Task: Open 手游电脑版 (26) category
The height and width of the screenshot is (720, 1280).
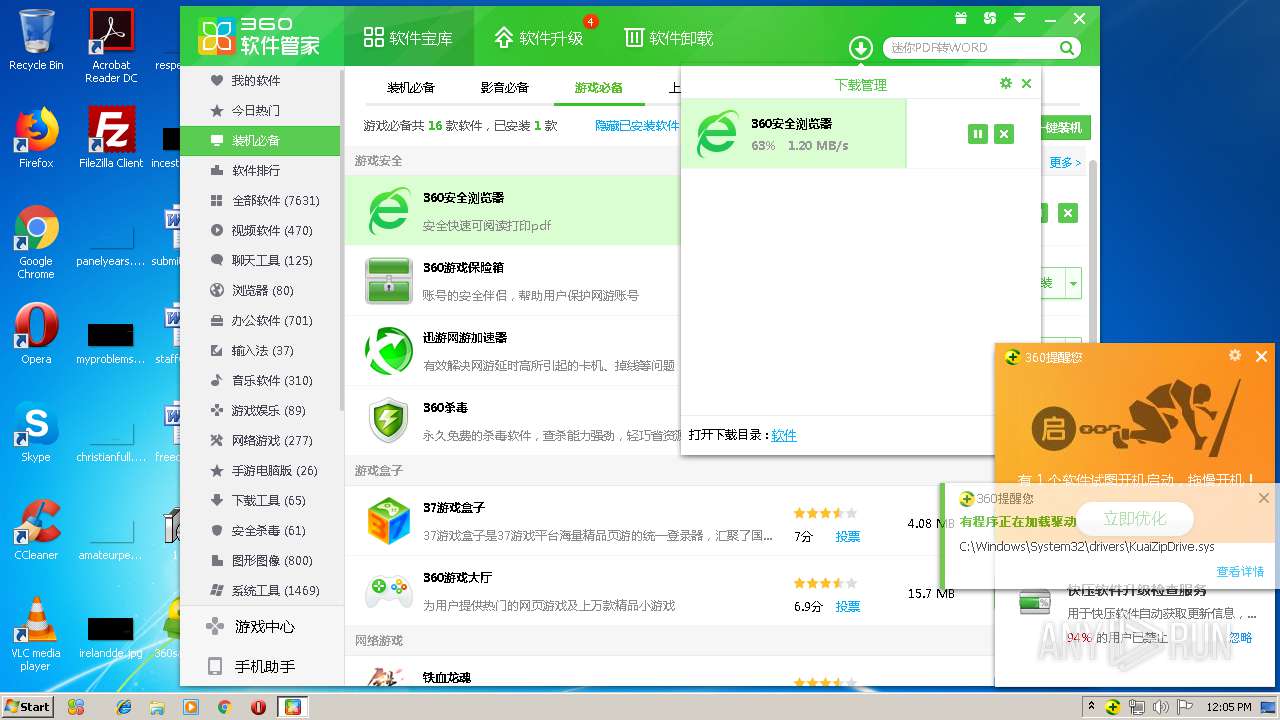Action: click(260, 470)
